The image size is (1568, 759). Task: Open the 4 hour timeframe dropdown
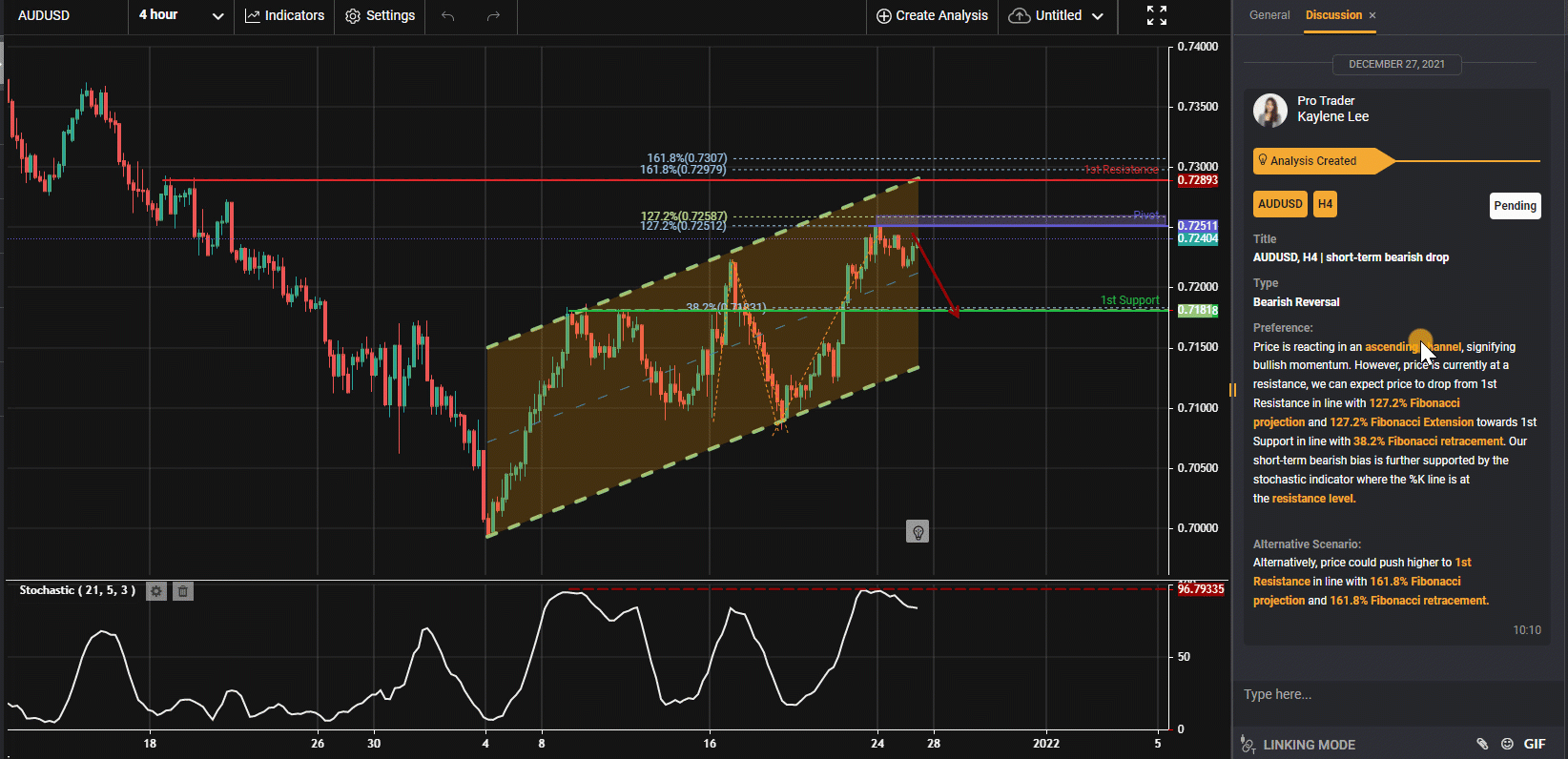[181, 15]
